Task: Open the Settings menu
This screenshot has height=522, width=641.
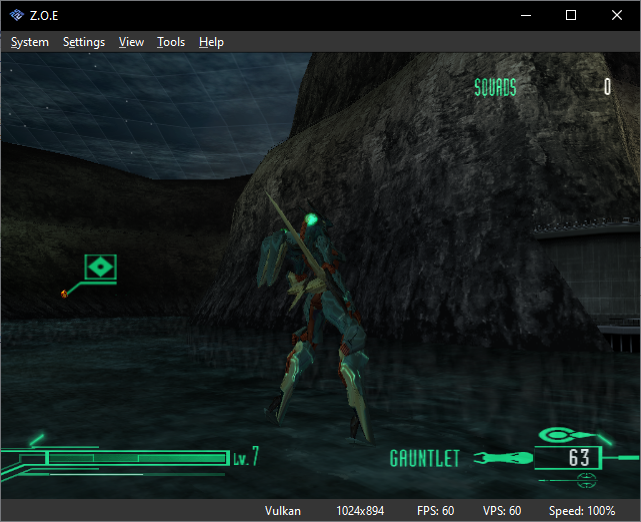Action: pyautogui.click(x=84, y=42)
